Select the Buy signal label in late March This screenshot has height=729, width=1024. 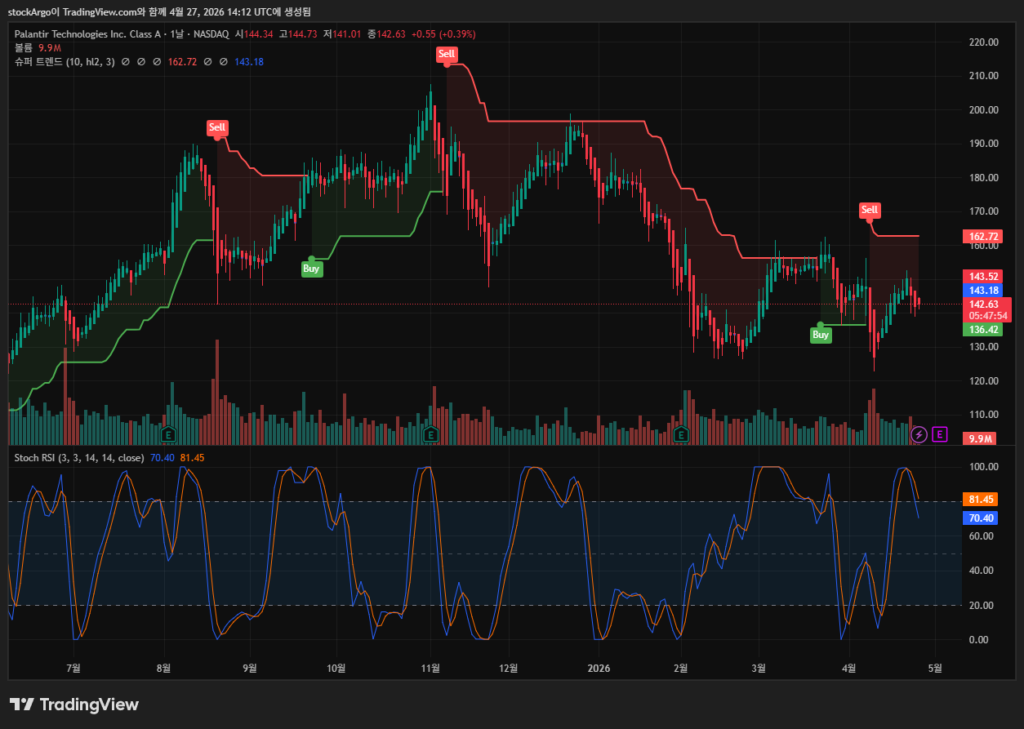point(821,335)
